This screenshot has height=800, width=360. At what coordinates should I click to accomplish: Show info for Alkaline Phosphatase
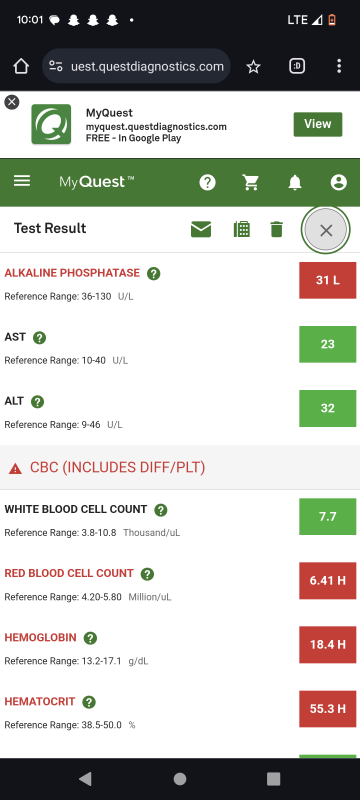coord(153,273)
